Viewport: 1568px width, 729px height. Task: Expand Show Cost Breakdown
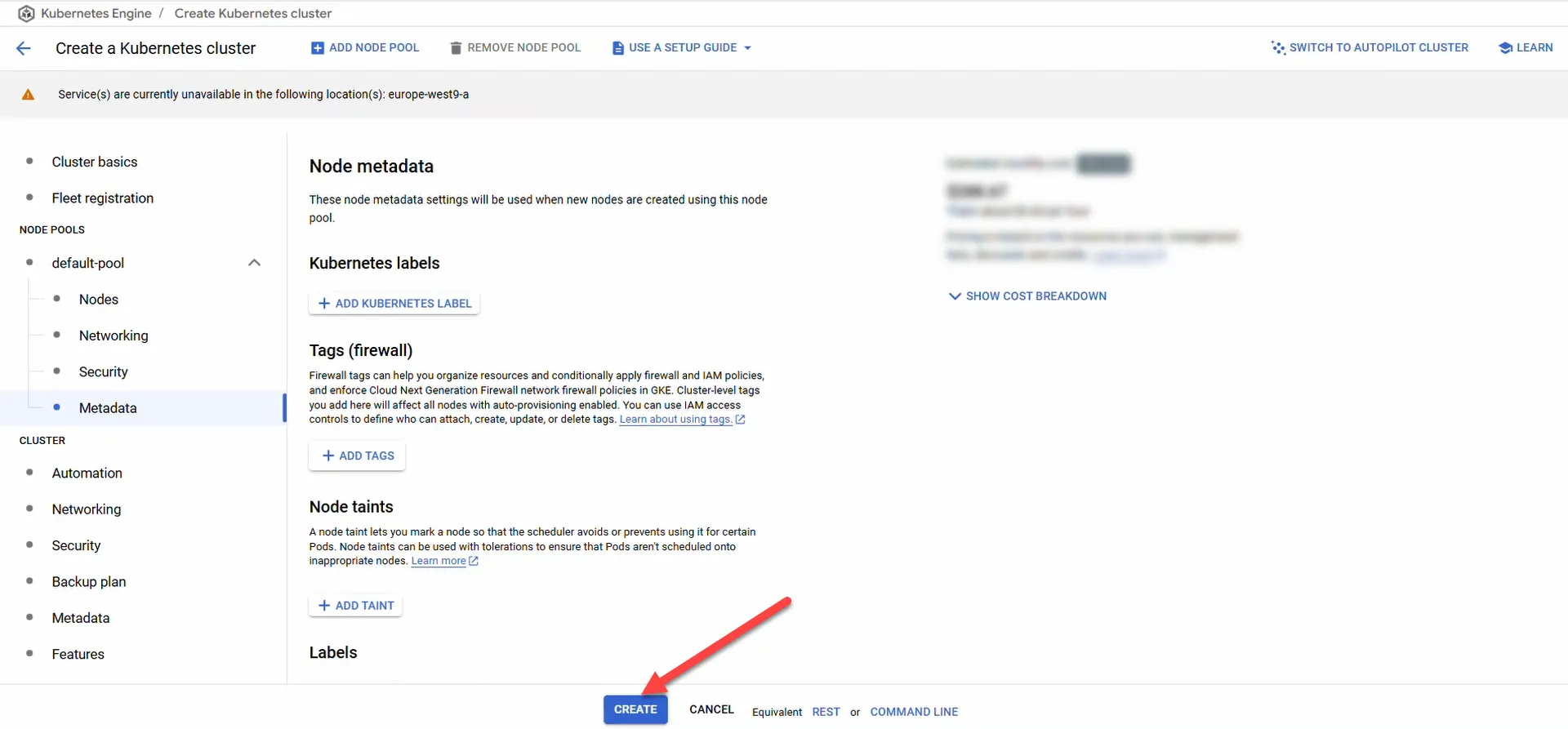(x=1027, y=296)
